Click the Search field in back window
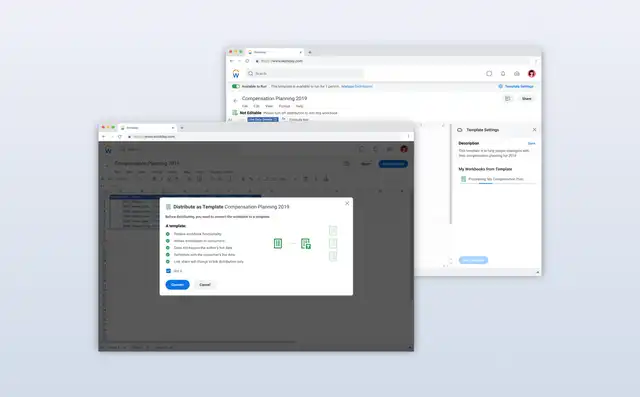The image size is (640, 397). point(305,73)
